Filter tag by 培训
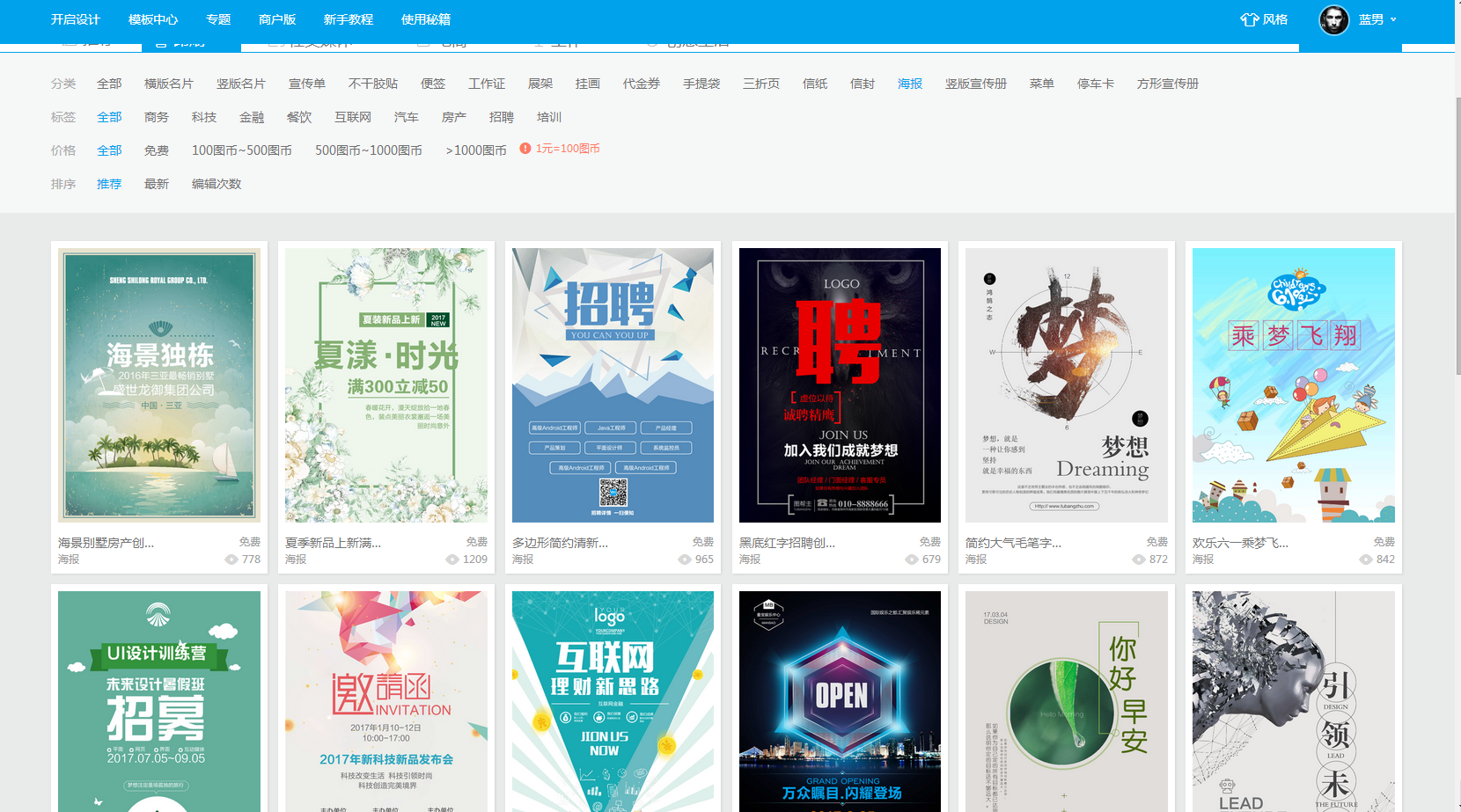This screenshot has height=812, width=1461. click(549, 117)
